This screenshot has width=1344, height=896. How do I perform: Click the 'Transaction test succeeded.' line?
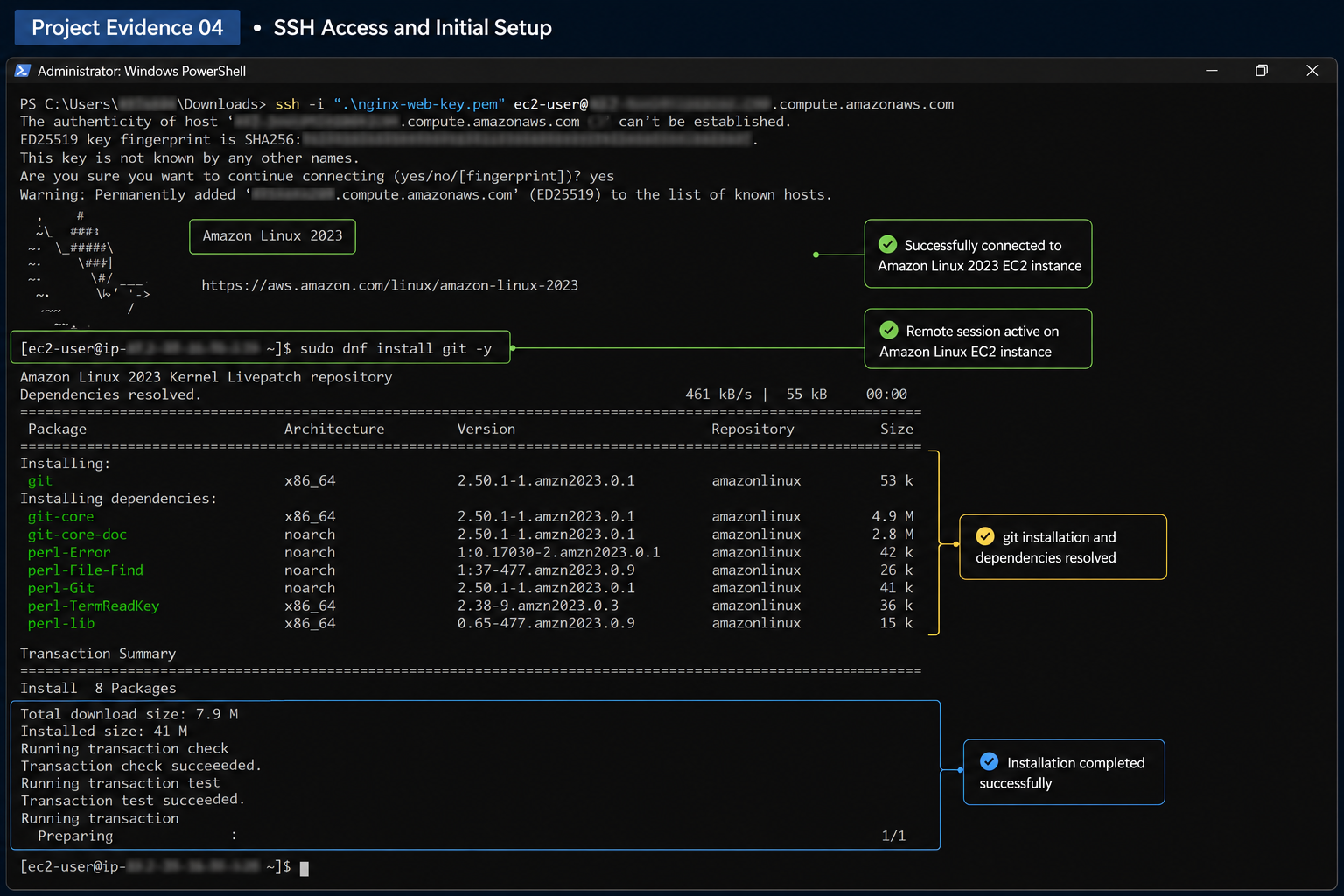pos(133,801)
